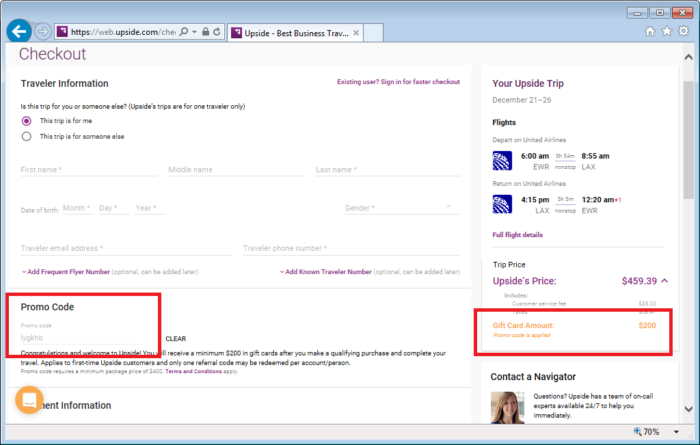The image size is (700, 445).
Task: Click the Traveler email address field
Action: (126, 248)
